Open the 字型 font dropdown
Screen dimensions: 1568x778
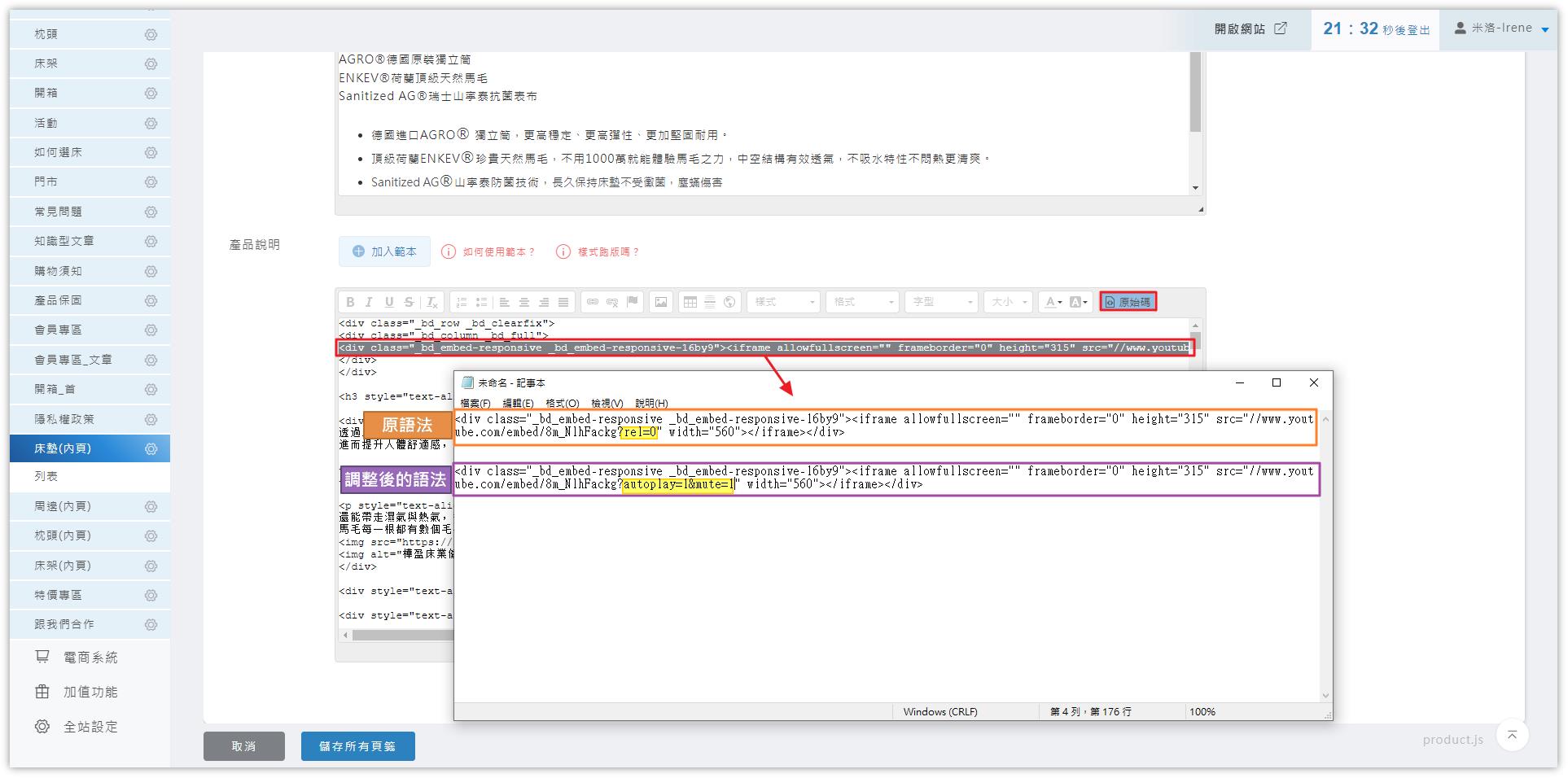point(942,302)
